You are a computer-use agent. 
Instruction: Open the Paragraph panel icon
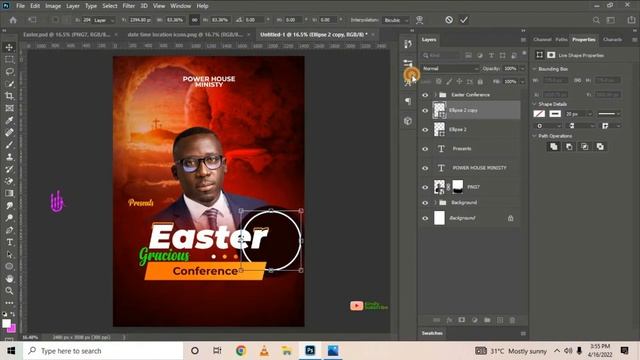[x=408, y=101]
